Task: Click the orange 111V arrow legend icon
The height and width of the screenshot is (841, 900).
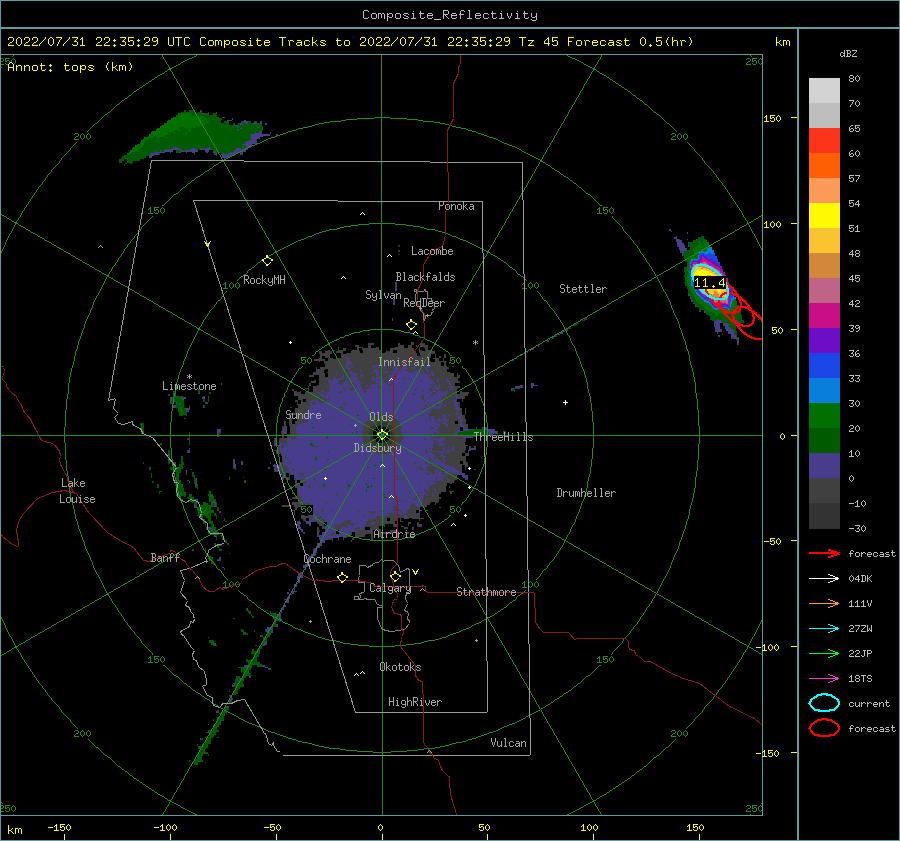Action: (824, 603)
